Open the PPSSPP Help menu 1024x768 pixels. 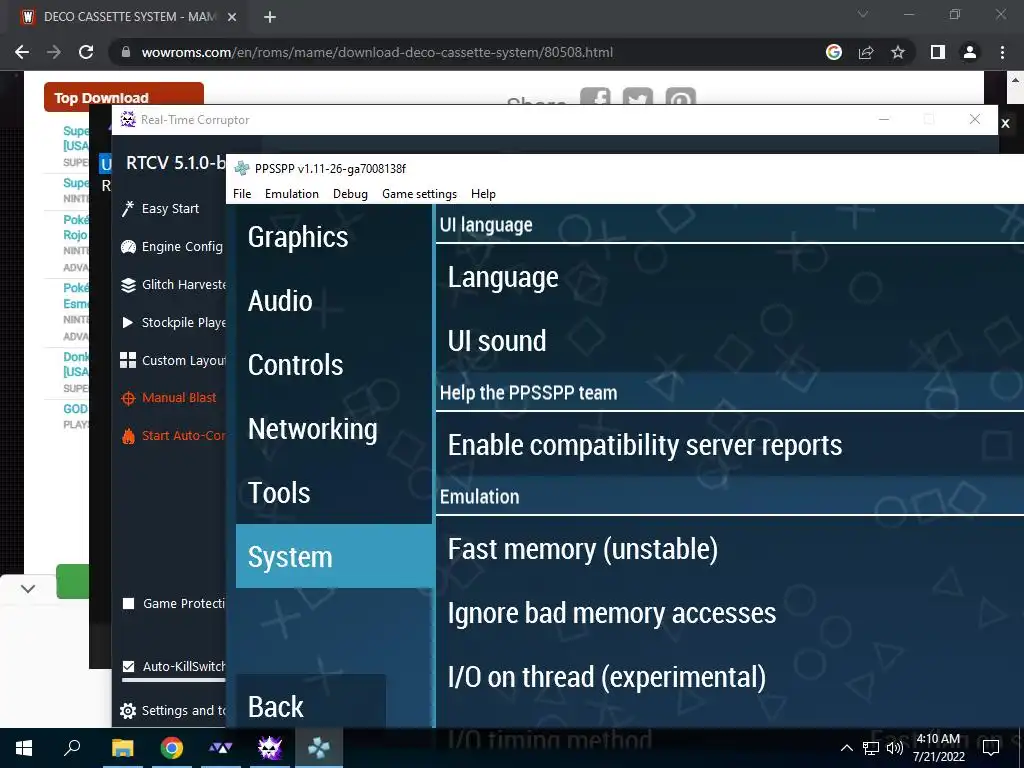[483, 194]
